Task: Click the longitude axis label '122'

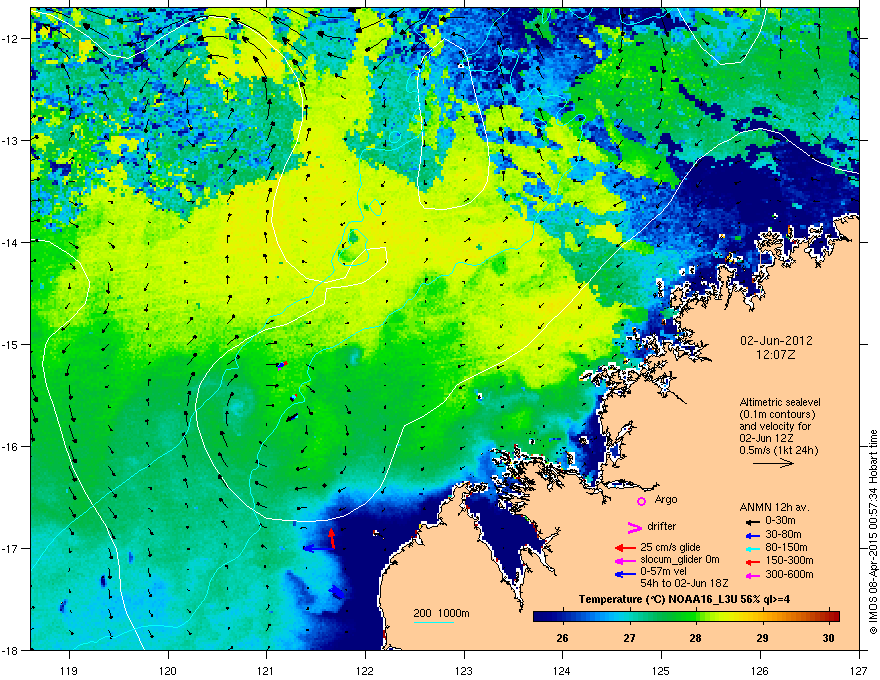Action: pos(365,670)
